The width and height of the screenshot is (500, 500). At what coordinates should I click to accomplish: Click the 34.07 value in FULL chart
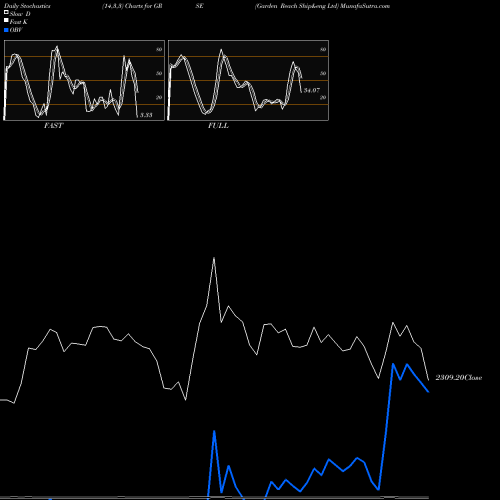tap(312, 90)
